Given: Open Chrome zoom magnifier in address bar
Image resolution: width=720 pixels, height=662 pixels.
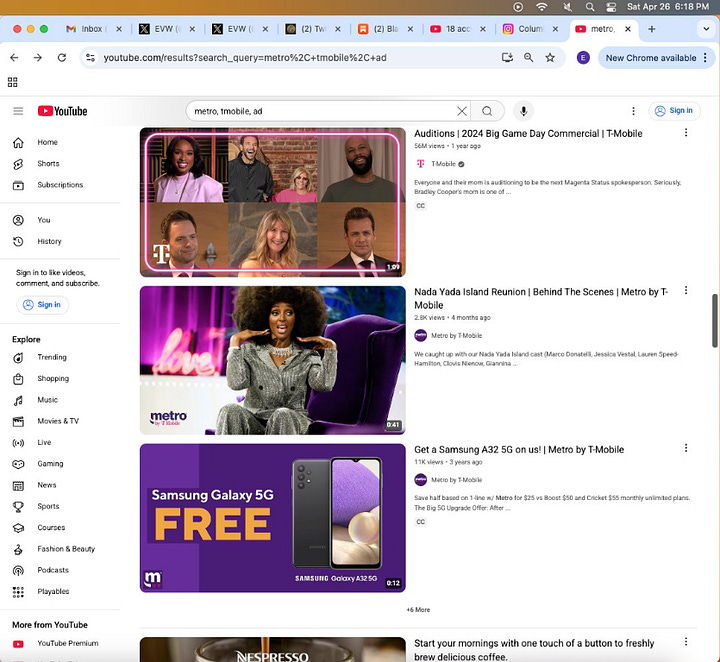Looking at the screenshot, I should [529, 57].
